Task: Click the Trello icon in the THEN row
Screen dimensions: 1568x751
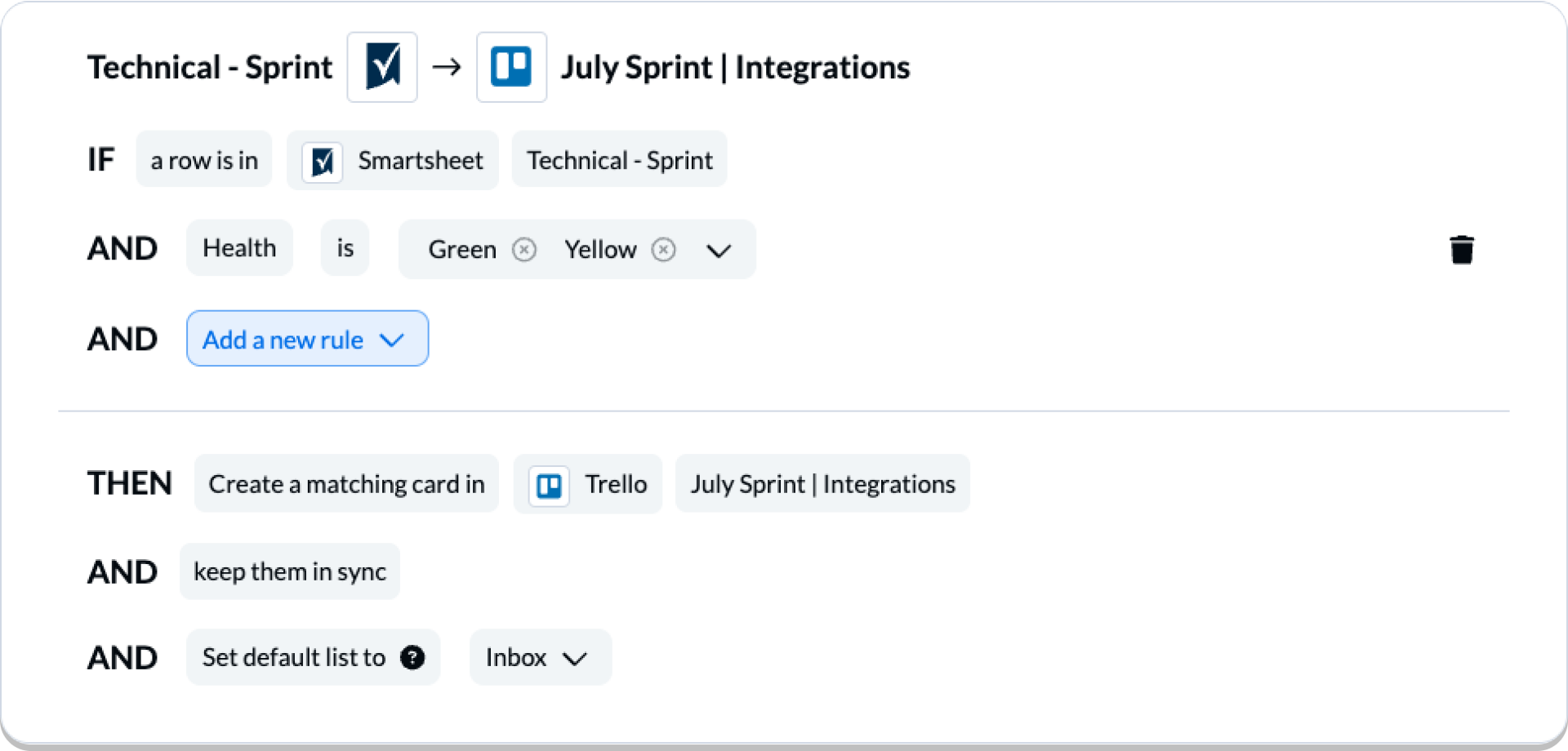Action: coord(548,483)
